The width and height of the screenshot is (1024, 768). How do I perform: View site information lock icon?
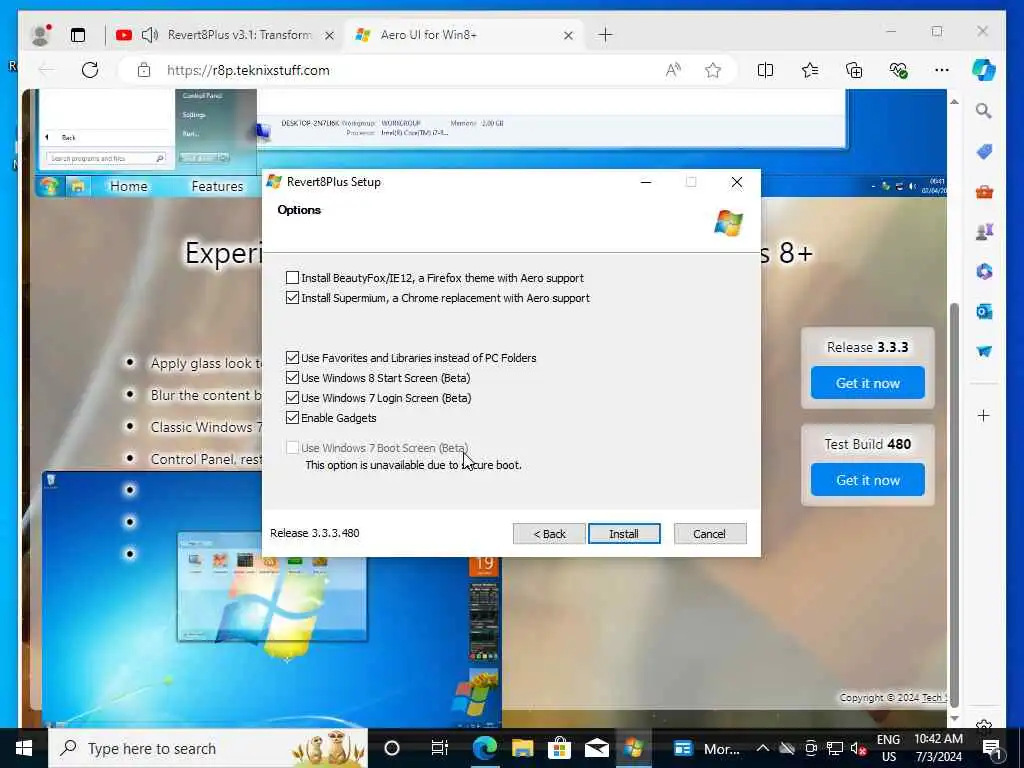pyautogui.click(x=144, y=70)
